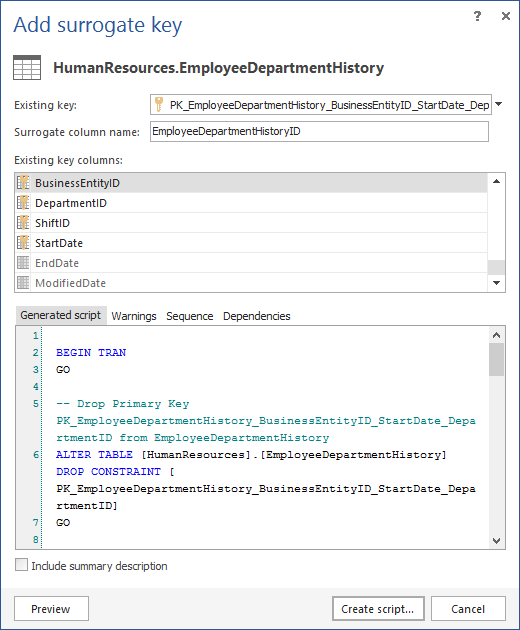This screenshot has height=630, width=520.
Task: Click the Cancel button
Action: point(468,609)
